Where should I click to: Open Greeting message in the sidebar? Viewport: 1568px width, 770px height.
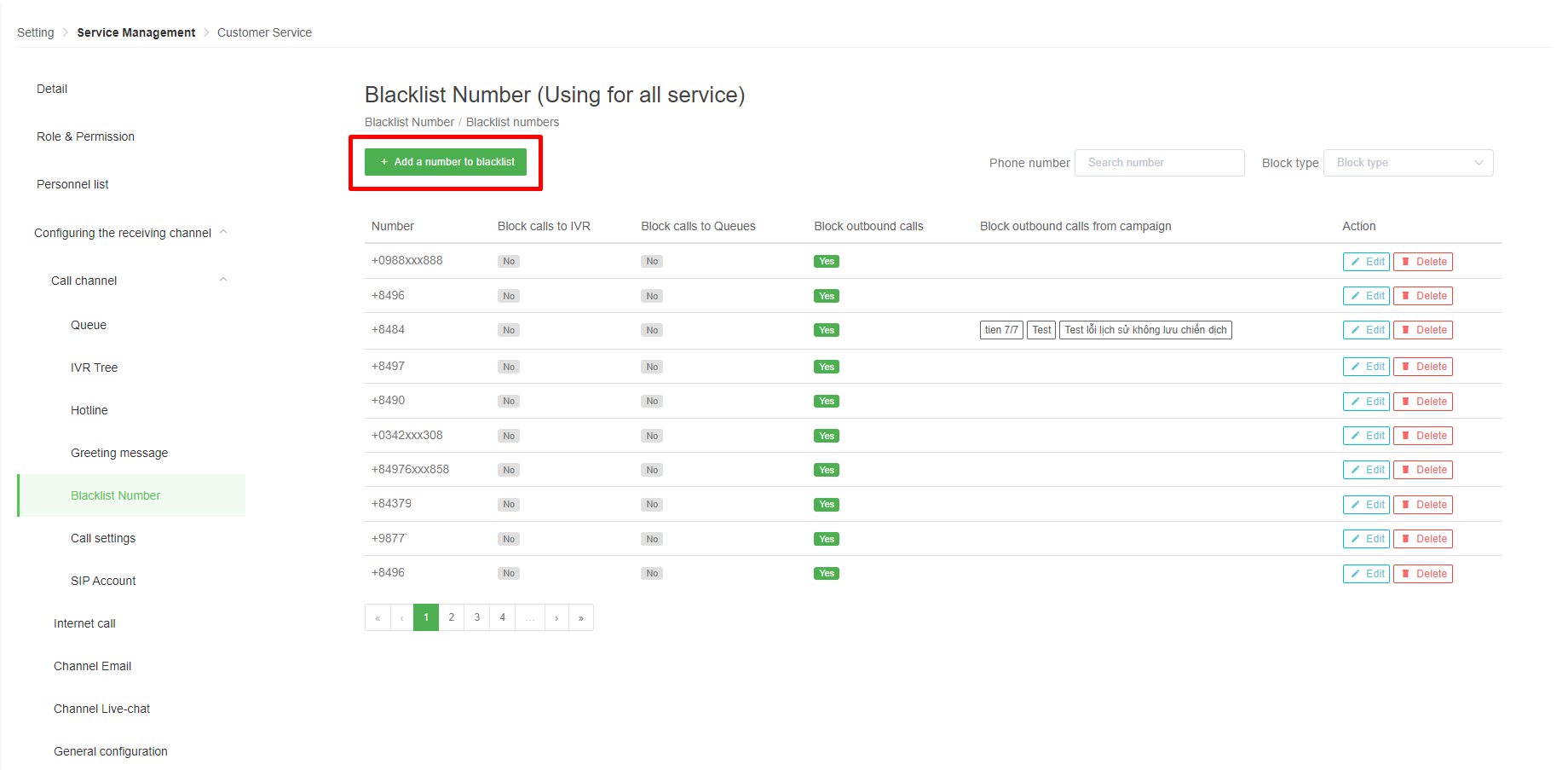(x=119, y=453)
